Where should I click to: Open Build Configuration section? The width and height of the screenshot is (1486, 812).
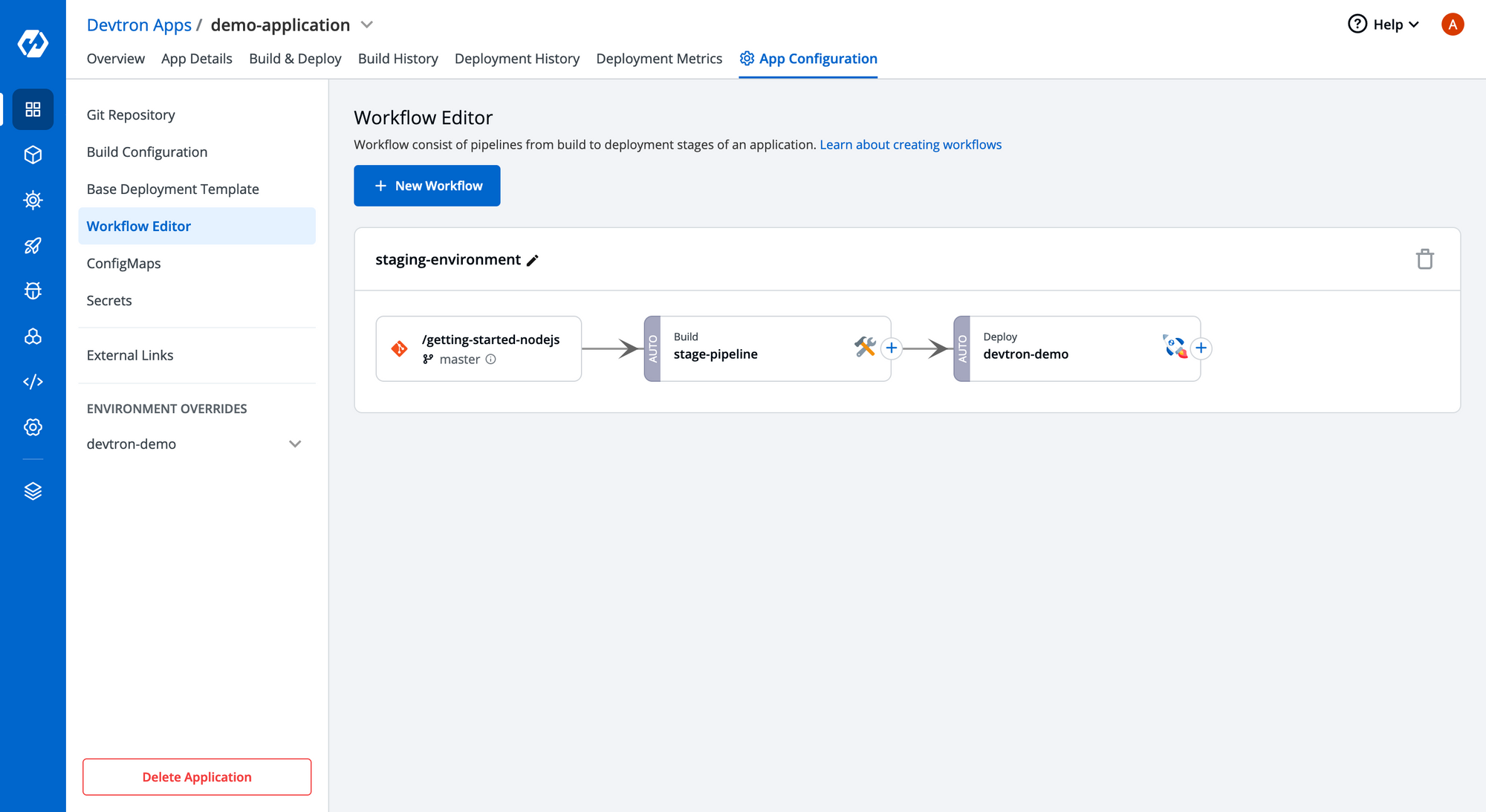(197, 152)
